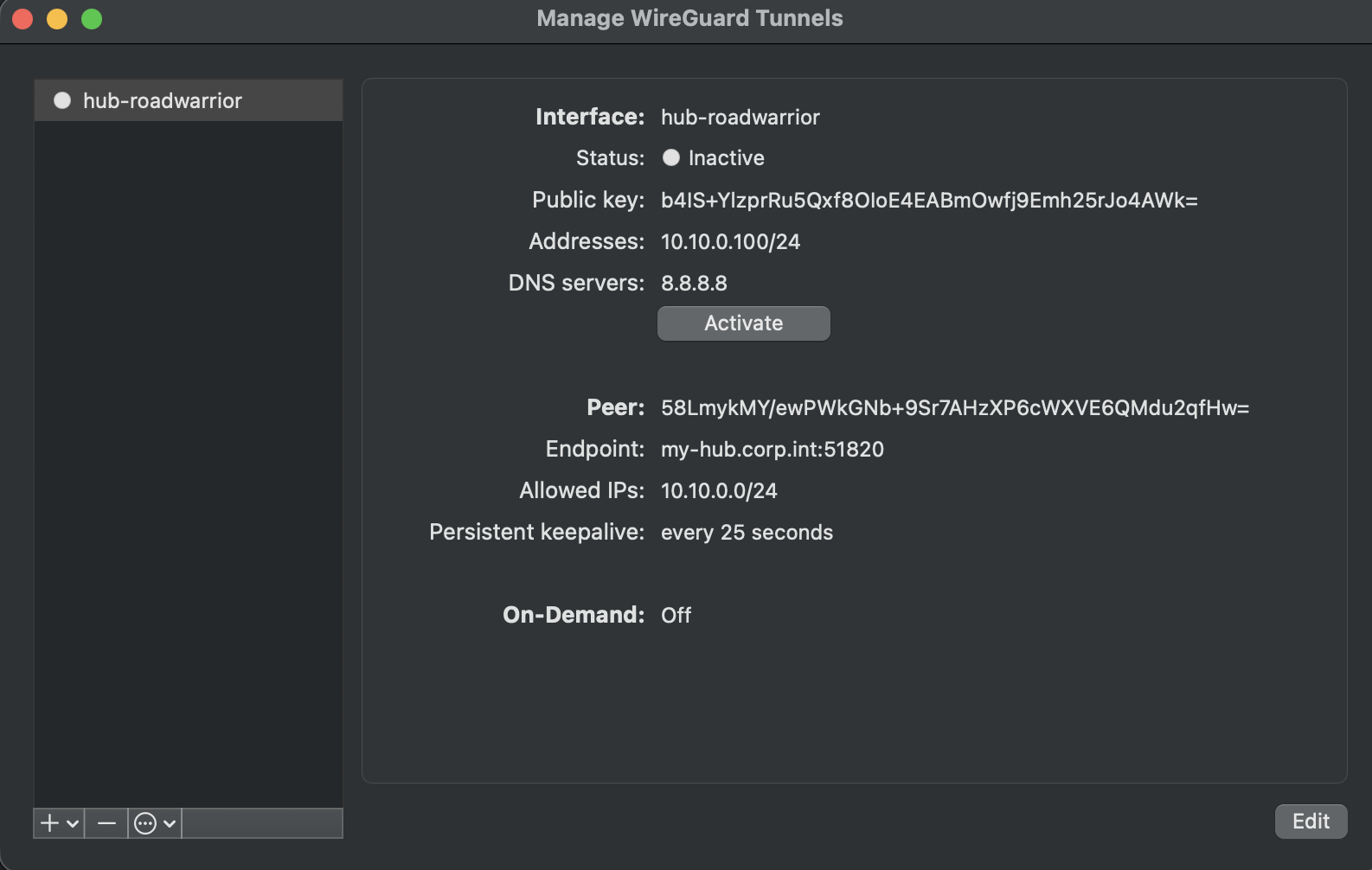Click the Inactive status text
Screen dimensions: 1372x870
[x=726, y=158]
